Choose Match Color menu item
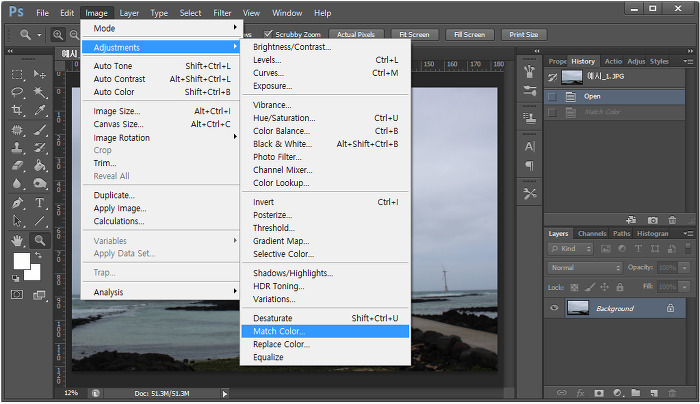700x404 pixels. pyautogui.click(x=325, y=331)
